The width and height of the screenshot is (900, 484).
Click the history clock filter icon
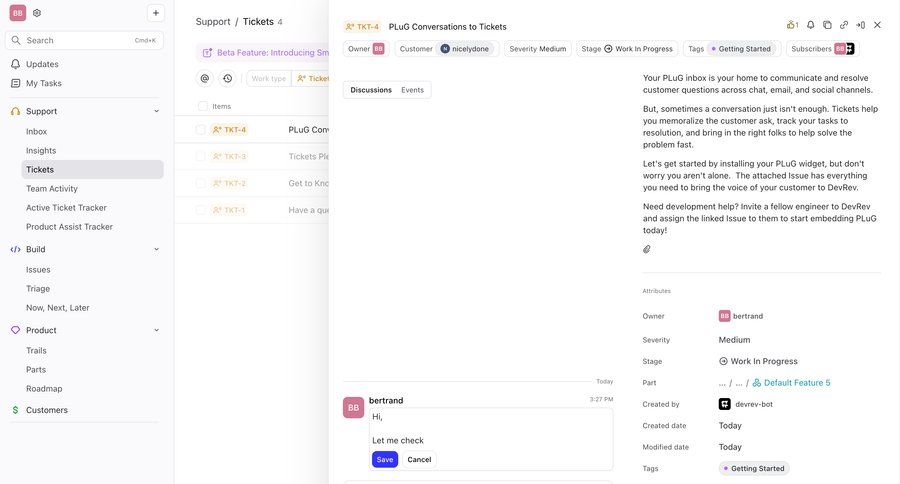pos(227,78)
